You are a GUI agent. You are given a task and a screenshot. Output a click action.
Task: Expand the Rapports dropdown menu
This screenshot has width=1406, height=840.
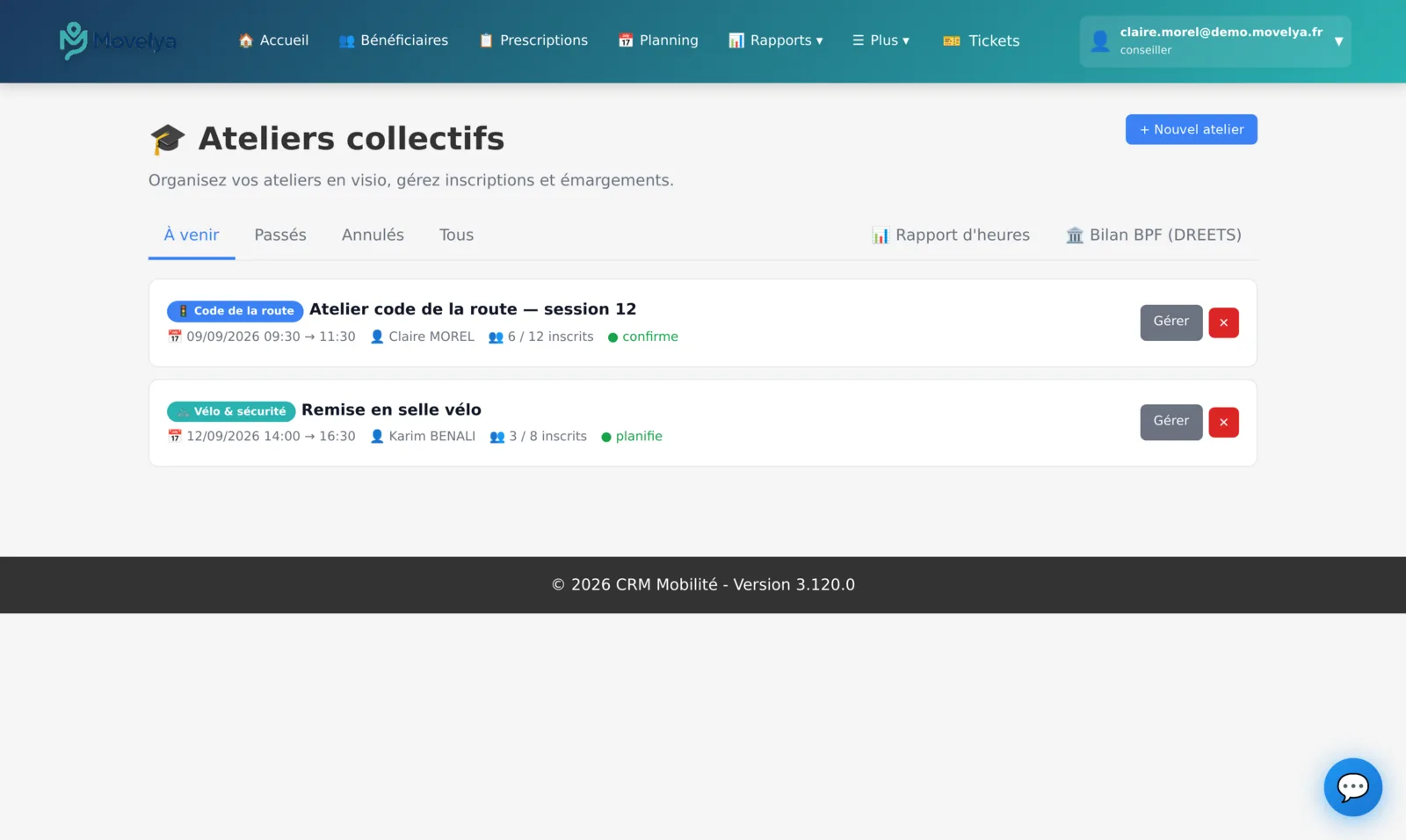pos(776,40)
